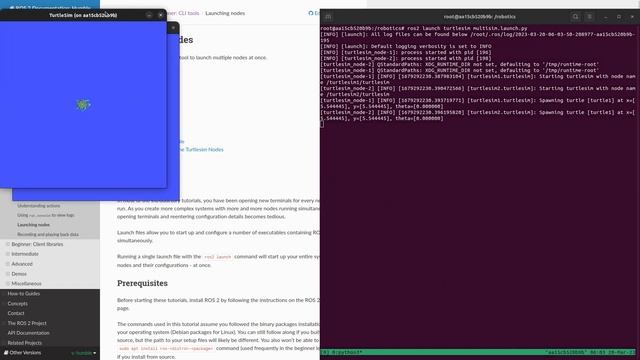This screenshot has width=640, height=360.
Task: Expand Beginner: Client libraries section
Action: 8,244
